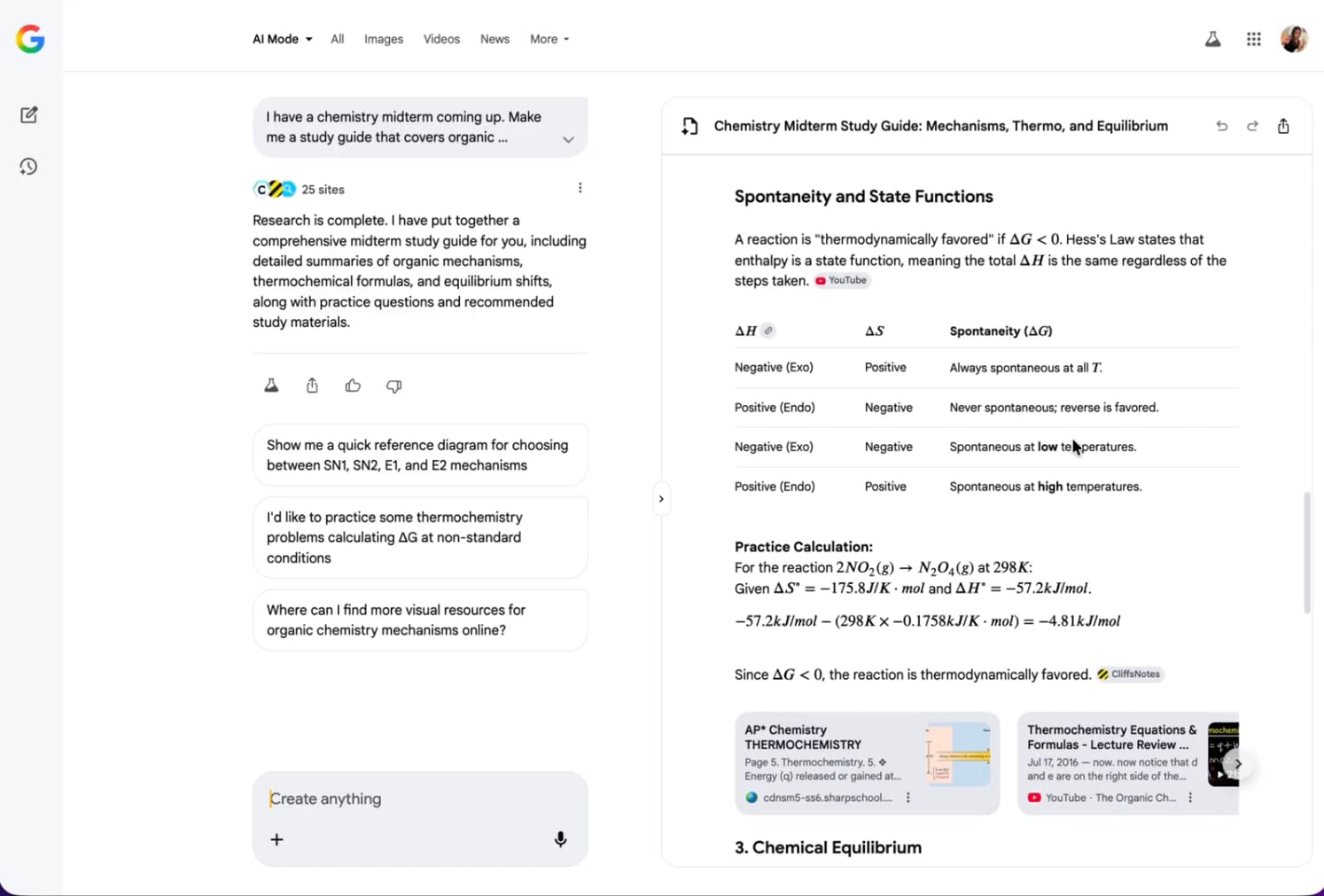The image size is (1324, 896).
Task: Redo the study guide change
Action: click(1252, 126)
